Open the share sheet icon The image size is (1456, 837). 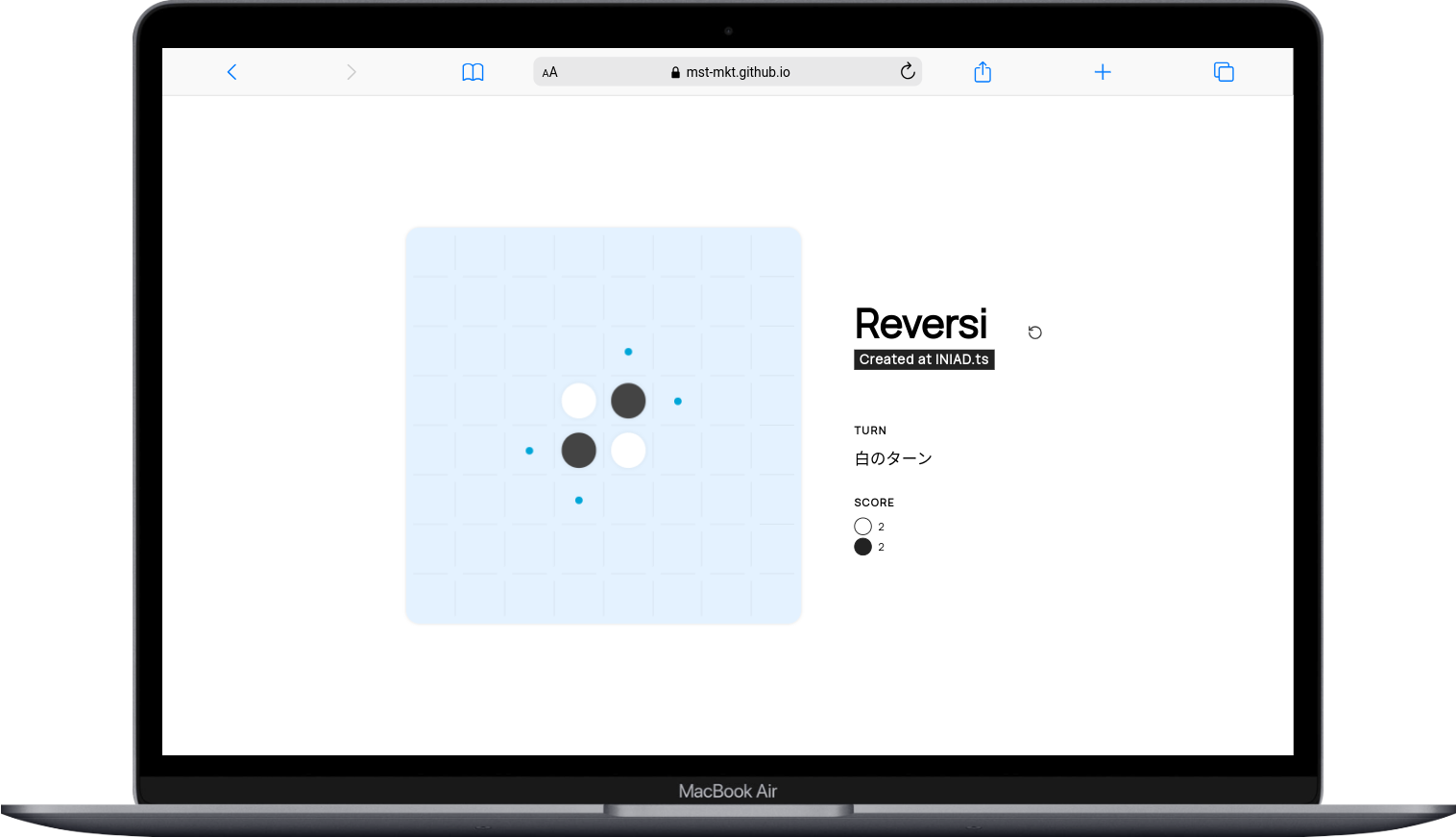click(983, 72)
